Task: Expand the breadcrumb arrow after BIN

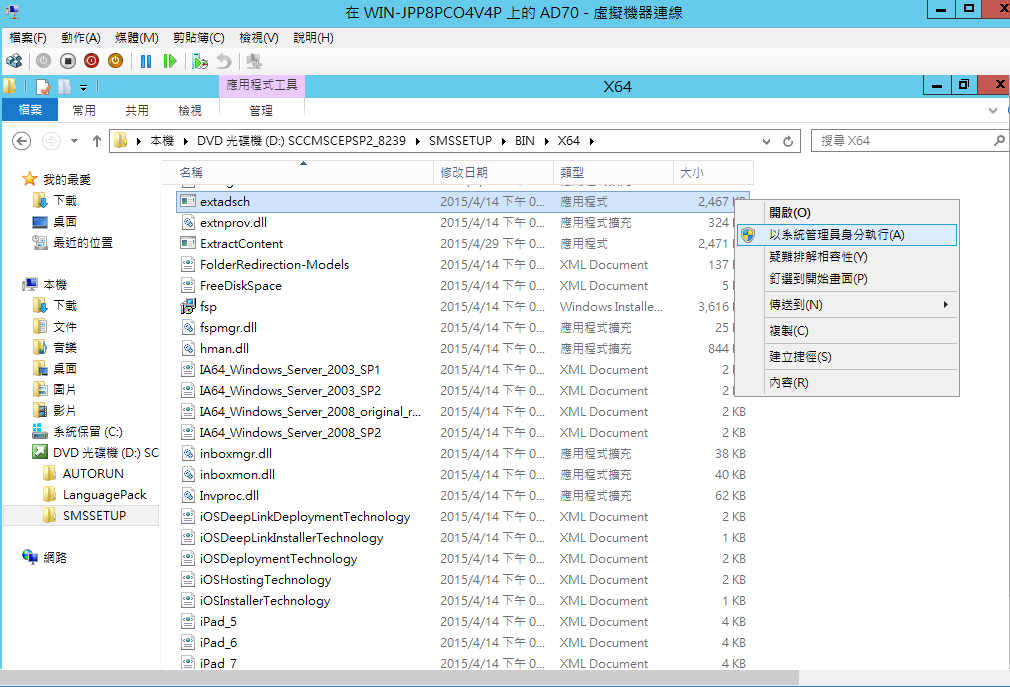Action: coord(546,141)
